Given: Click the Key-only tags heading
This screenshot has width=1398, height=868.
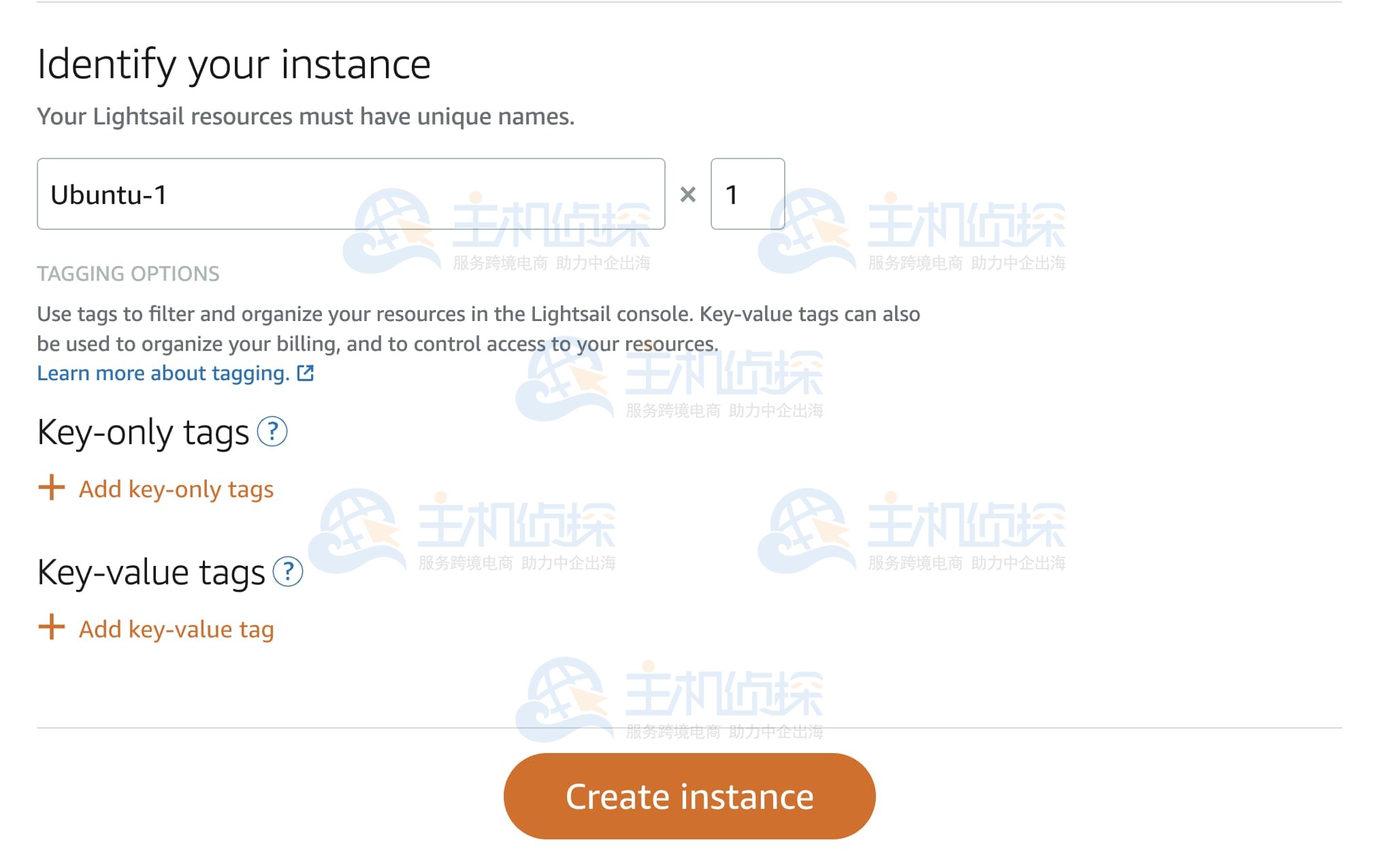Looking at the screenshot, I should [x=144, y=433].
